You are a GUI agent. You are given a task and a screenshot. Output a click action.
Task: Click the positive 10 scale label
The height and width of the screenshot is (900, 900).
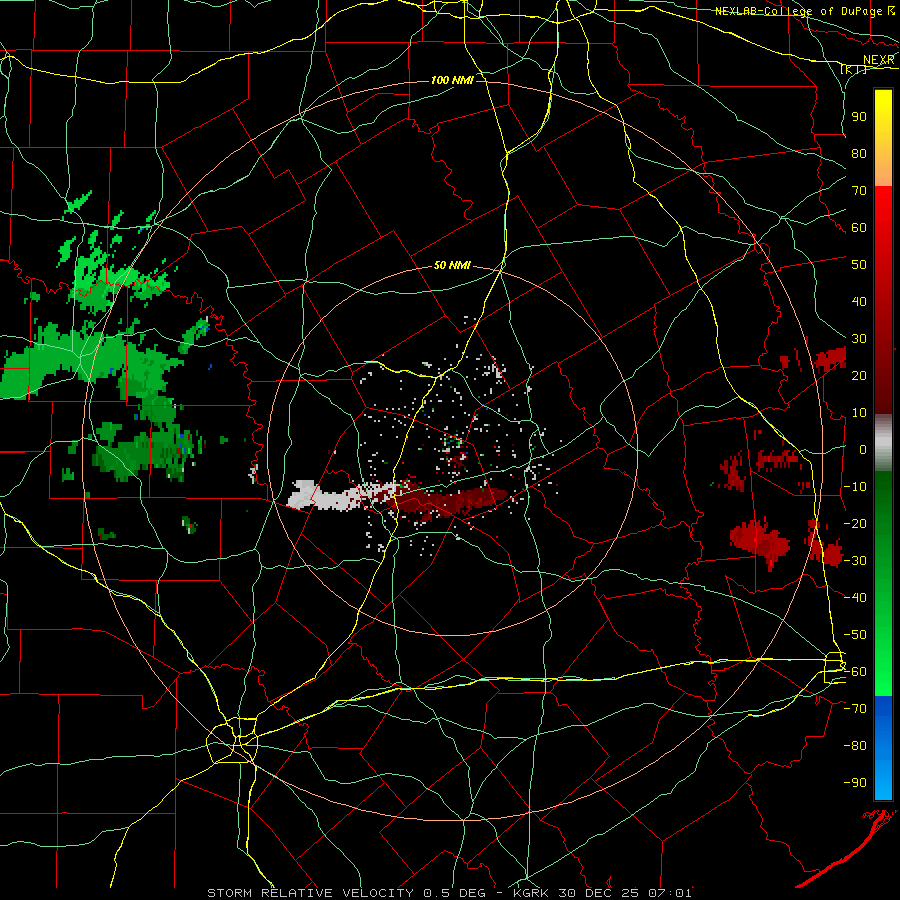pyautogui.click(x=859, y=413)
